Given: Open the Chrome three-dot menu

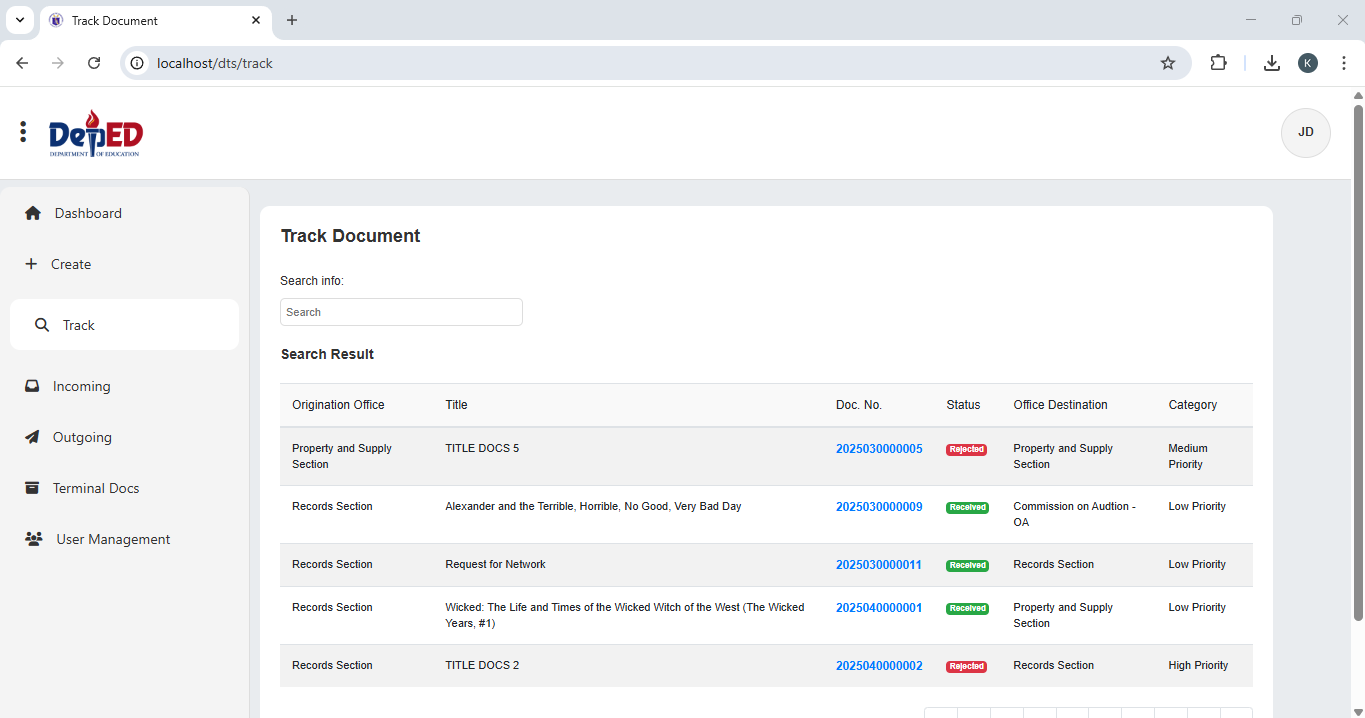Looking at the screenshot, I should coord(1344,63).
